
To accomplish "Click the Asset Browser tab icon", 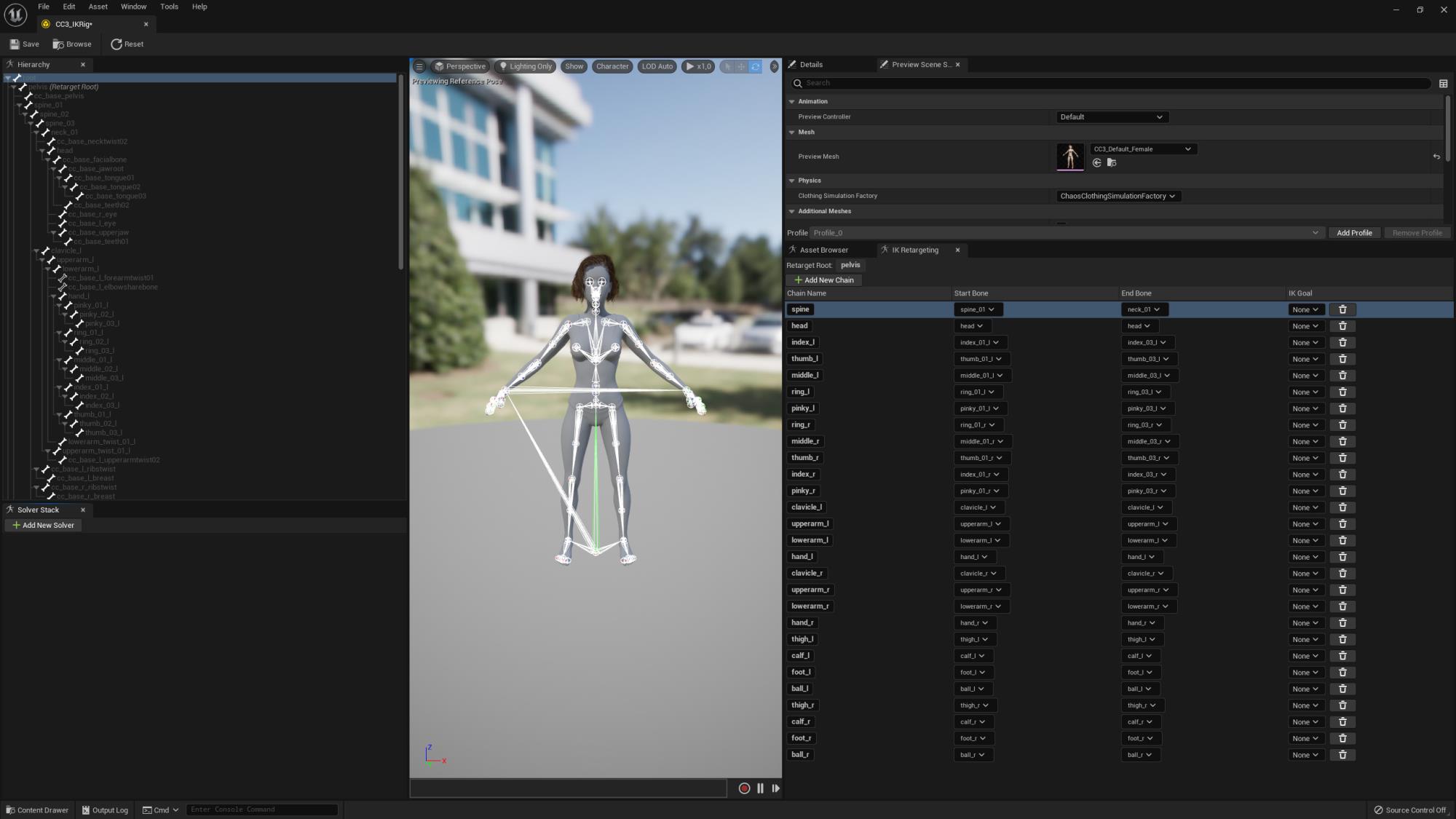I will (793, 250).
